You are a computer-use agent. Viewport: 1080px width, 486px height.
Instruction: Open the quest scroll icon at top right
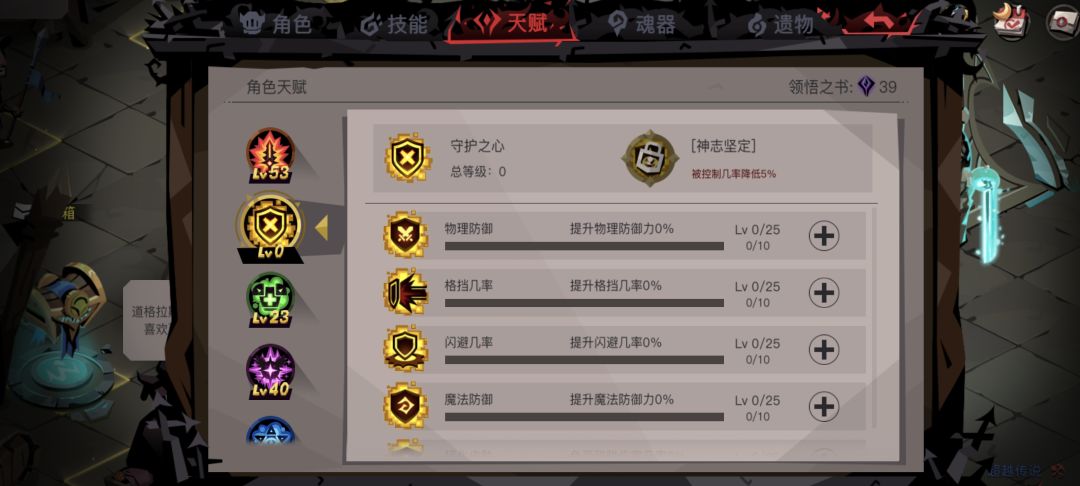pos(1012,21)
